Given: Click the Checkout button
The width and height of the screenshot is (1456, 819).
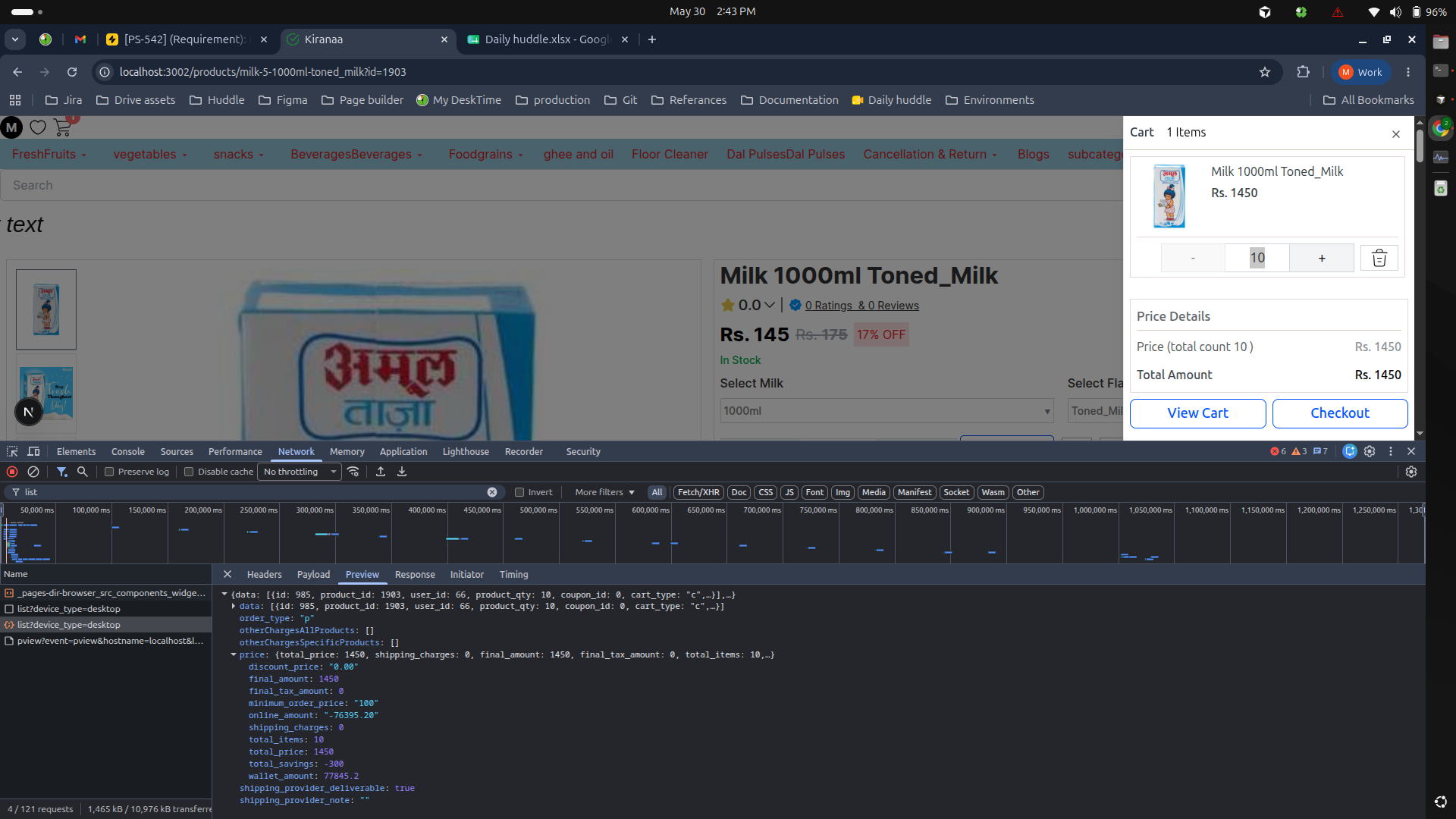Looking at the screenshot, I should coord(1340,413).
